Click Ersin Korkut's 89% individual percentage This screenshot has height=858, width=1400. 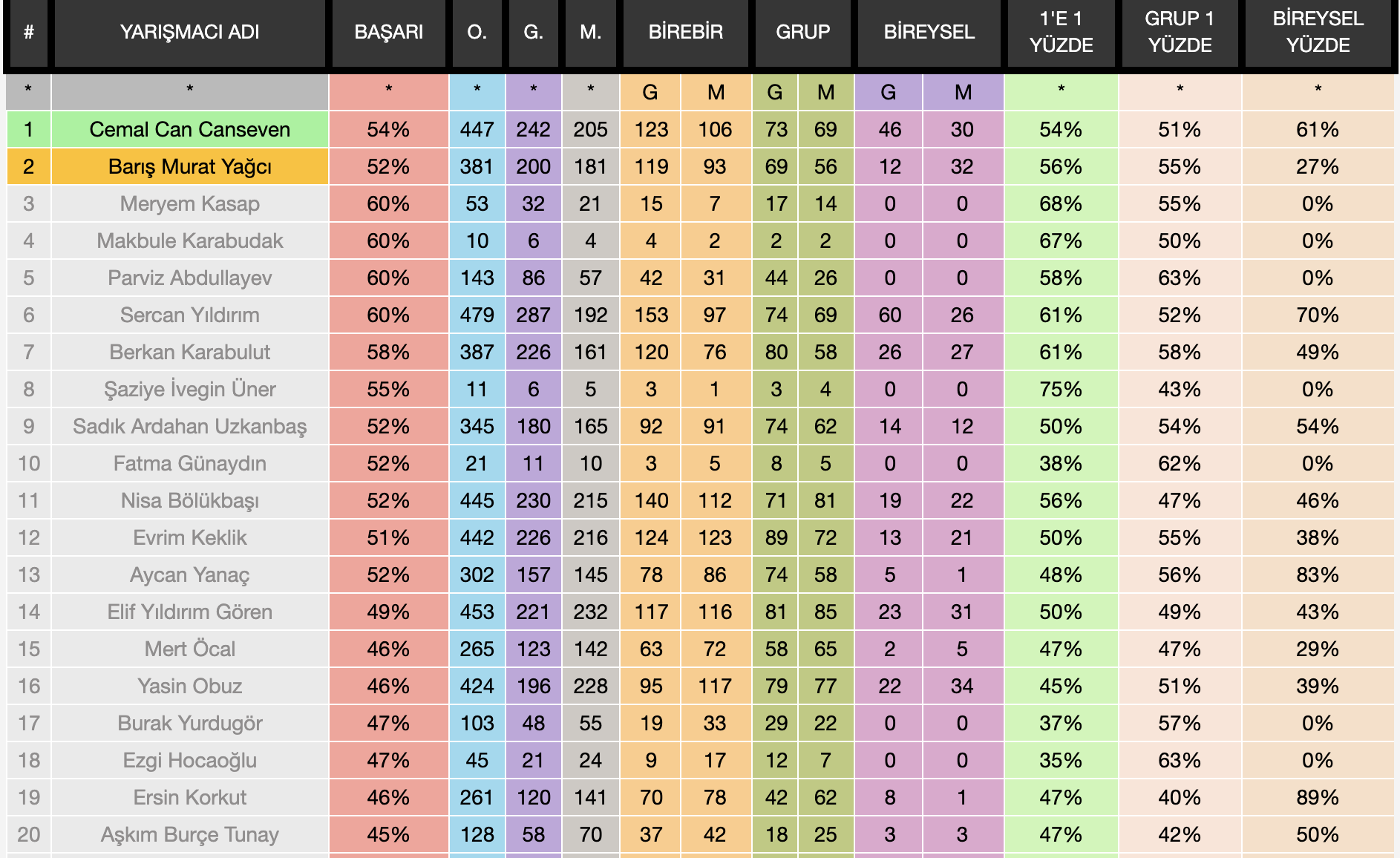1318,797
